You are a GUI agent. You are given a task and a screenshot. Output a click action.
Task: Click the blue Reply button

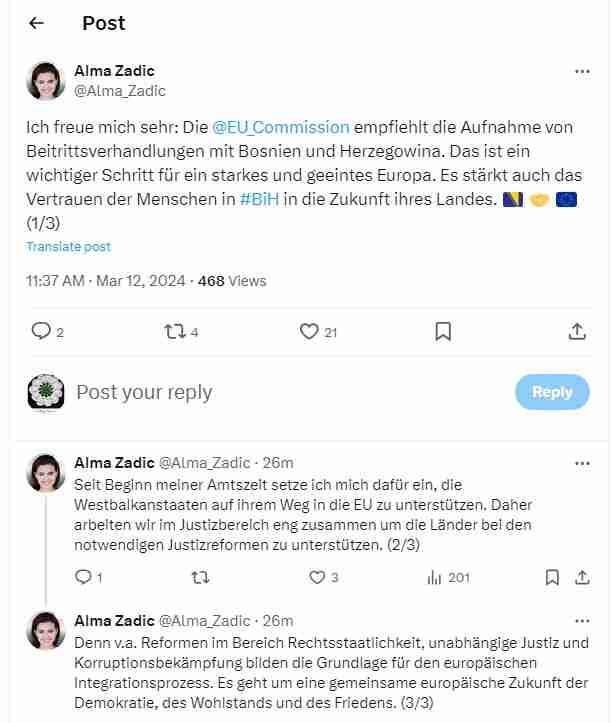click(x=552, y=392)
